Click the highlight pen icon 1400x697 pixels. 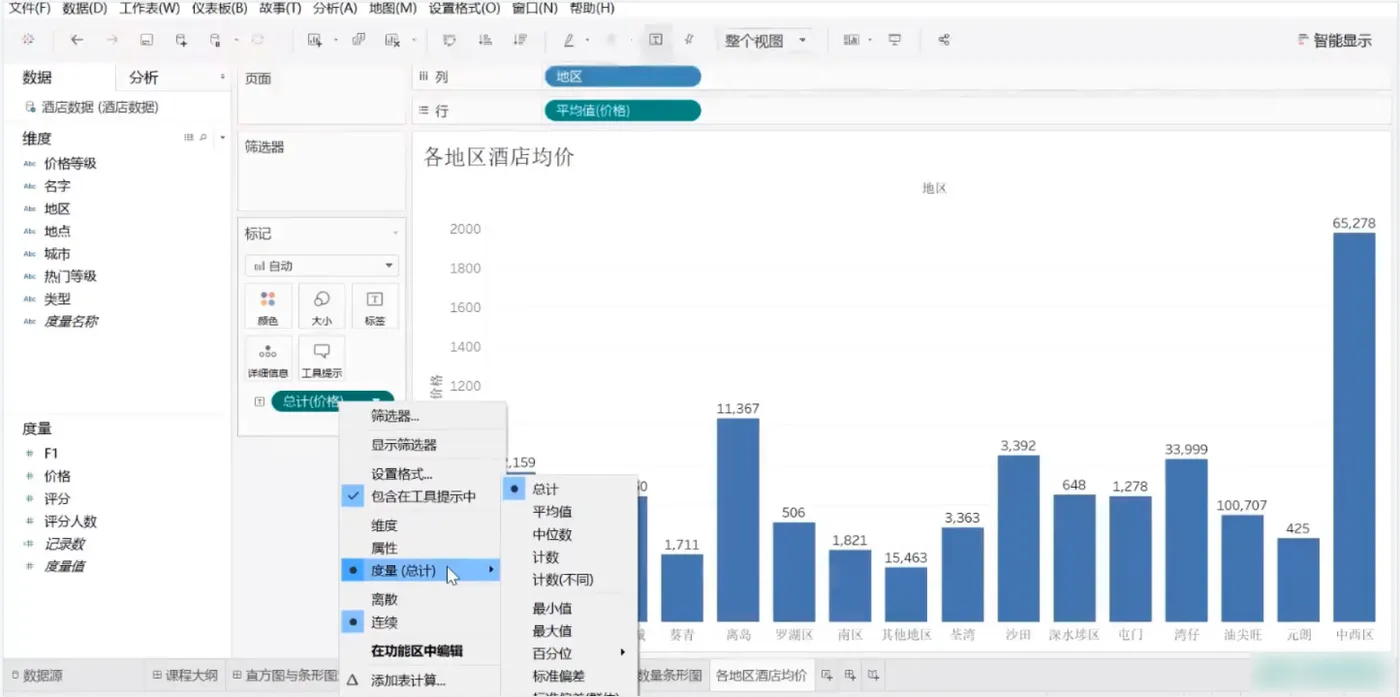pos(569,40)
